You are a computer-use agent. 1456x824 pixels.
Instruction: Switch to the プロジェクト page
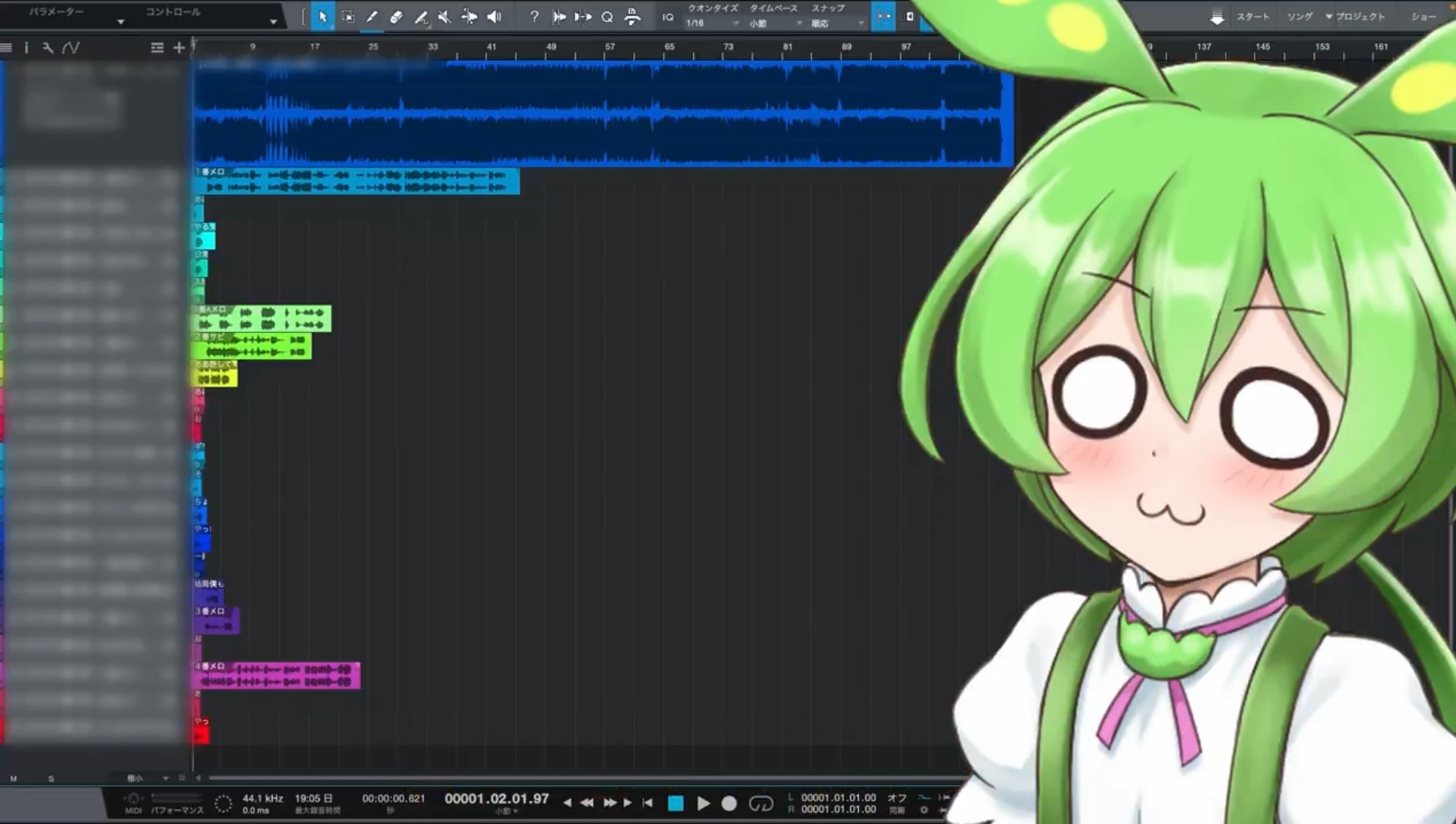[1359, 16]
